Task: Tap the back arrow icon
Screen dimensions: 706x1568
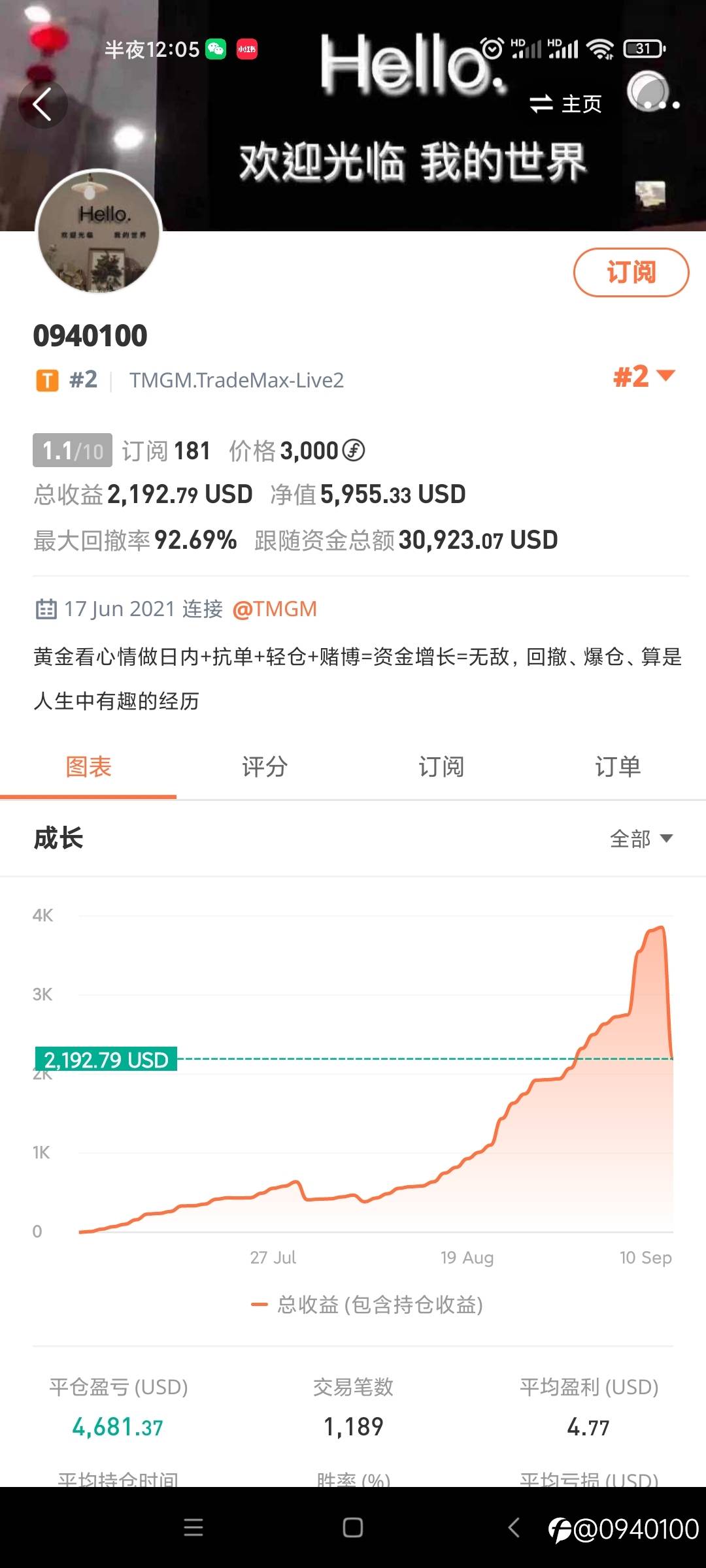Action: pos(42,105)
